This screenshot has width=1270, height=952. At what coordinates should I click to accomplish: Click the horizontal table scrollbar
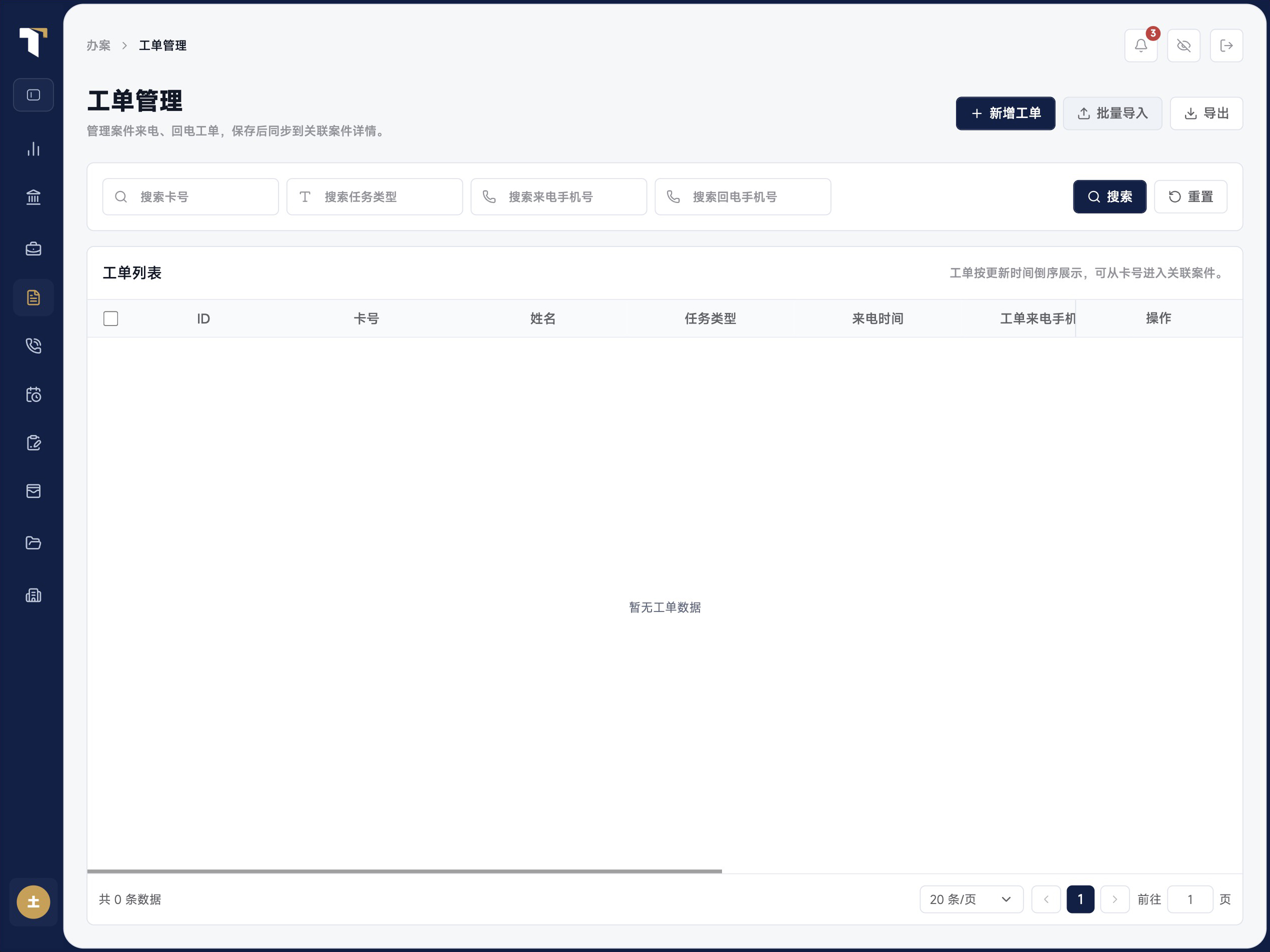404,871
